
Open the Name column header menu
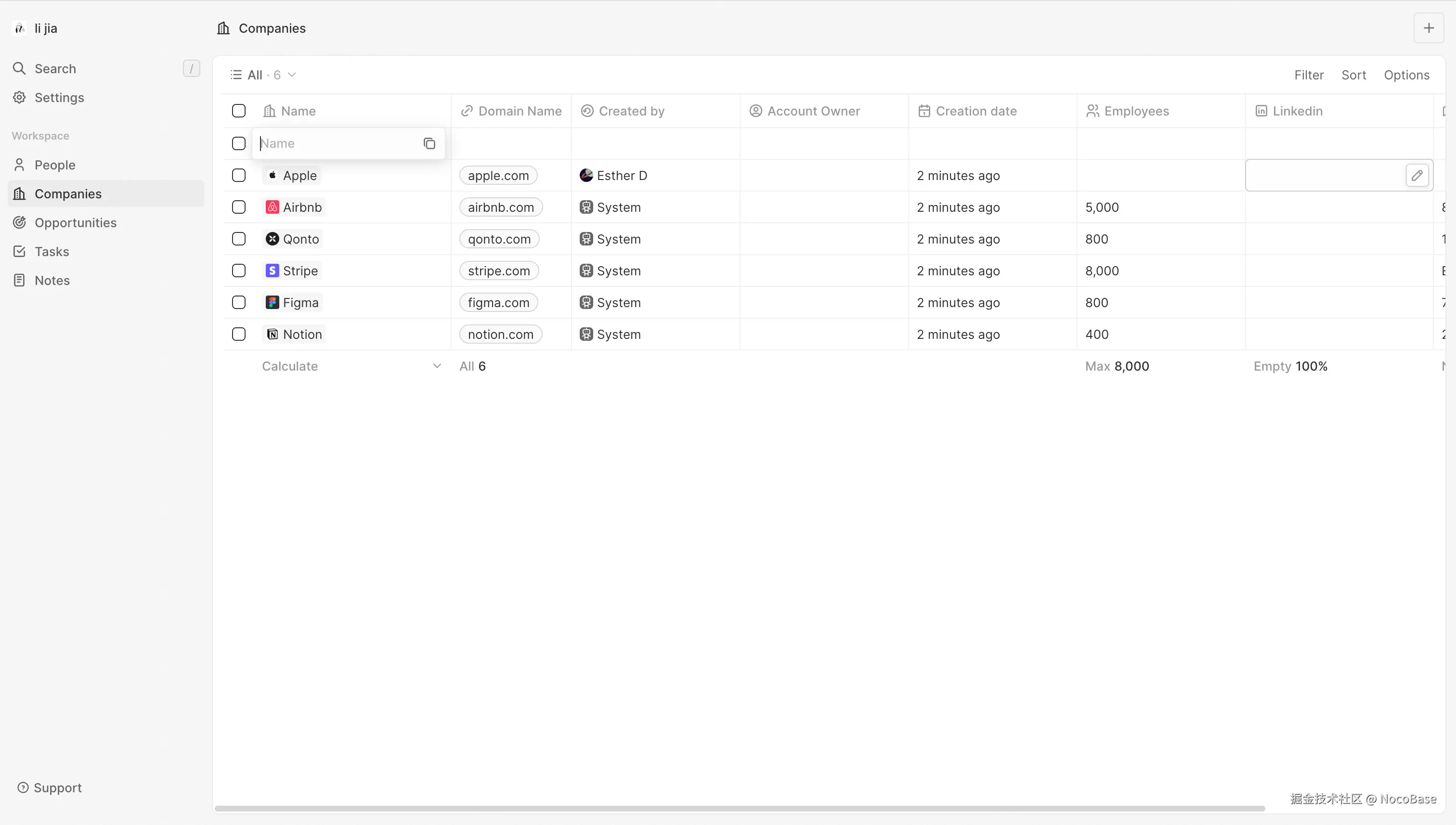[351, 111]
